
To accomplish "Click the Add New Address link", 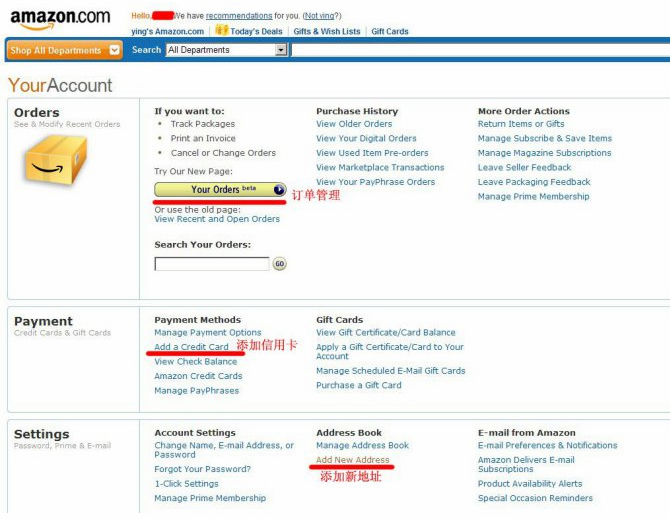I will pyautogui.click(x=353, y=460).
